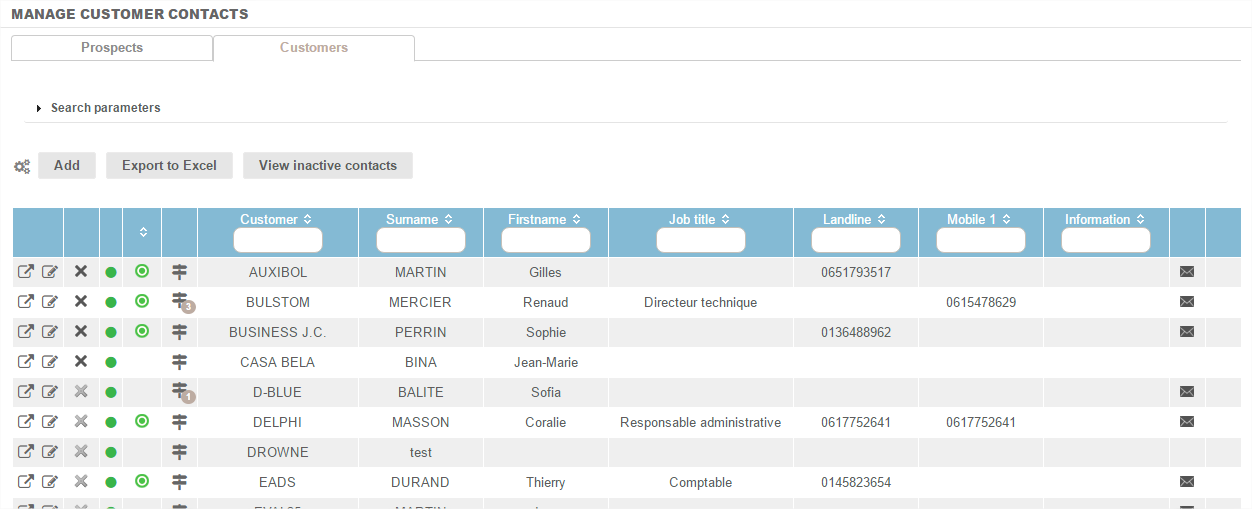This screenshot has width=1252, height=509.
Task: Open AUXIBOL contact in new window icon
Action: [x=26, y=272]
